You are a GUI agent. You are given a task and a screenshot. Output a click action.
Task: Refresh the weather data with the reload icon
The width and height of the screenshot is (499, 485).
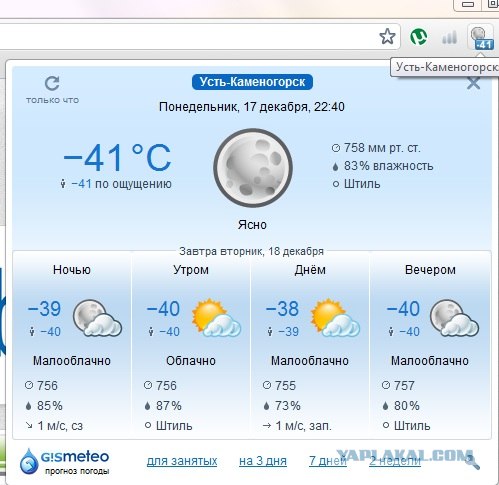(52, 83)
